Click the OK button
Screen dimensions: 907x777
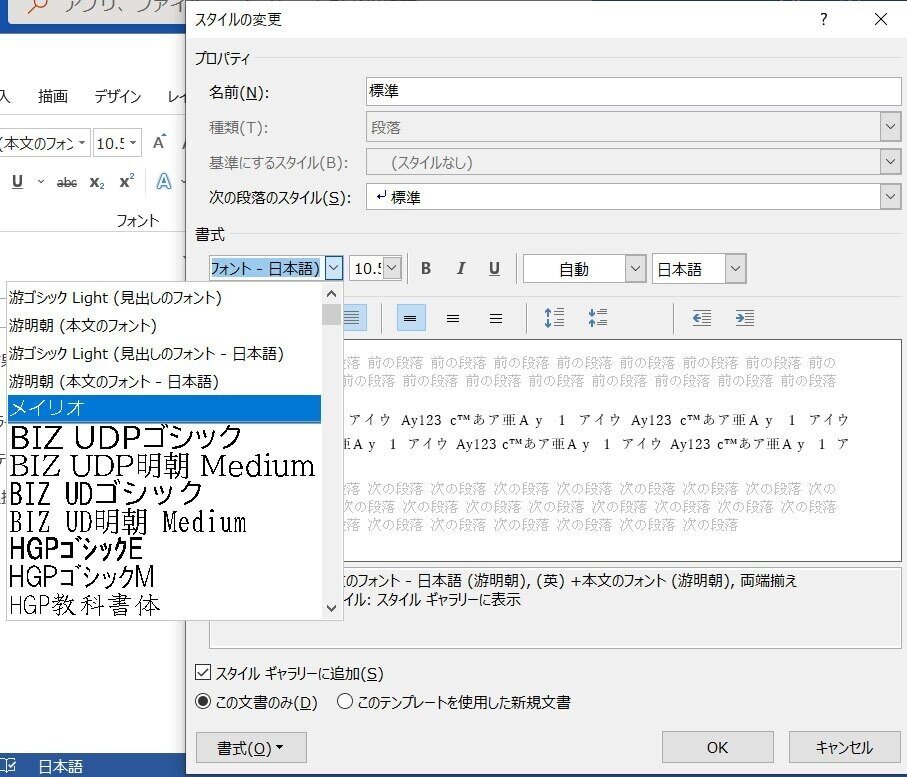pyautogui.click(x=717, y=747)
